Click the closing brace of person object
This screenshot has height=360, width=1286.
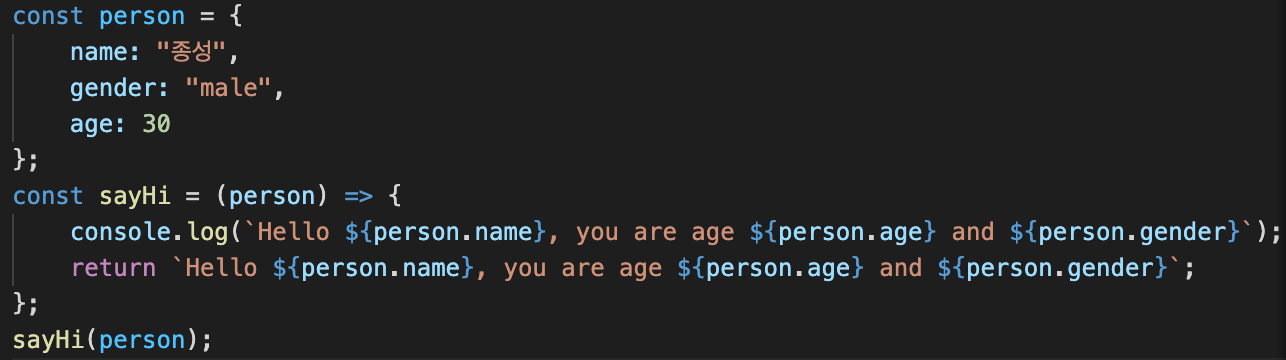[20, 159]
